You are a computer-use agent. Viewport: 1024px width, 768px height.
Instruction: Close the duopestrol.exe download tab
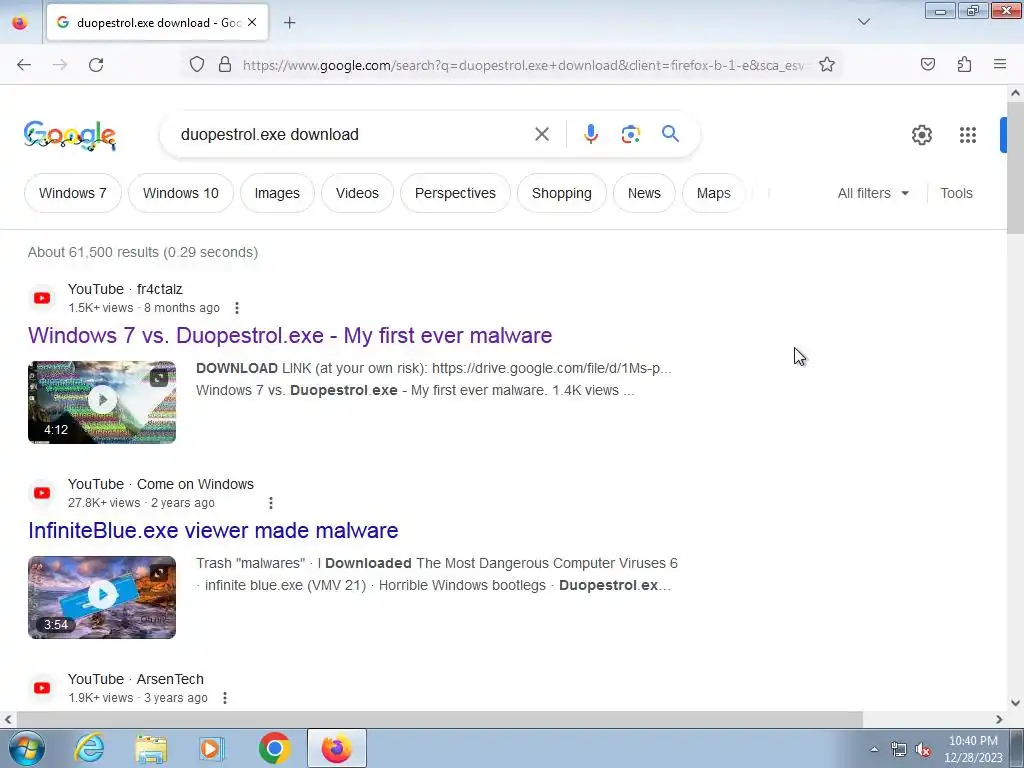tap(252, 22)
